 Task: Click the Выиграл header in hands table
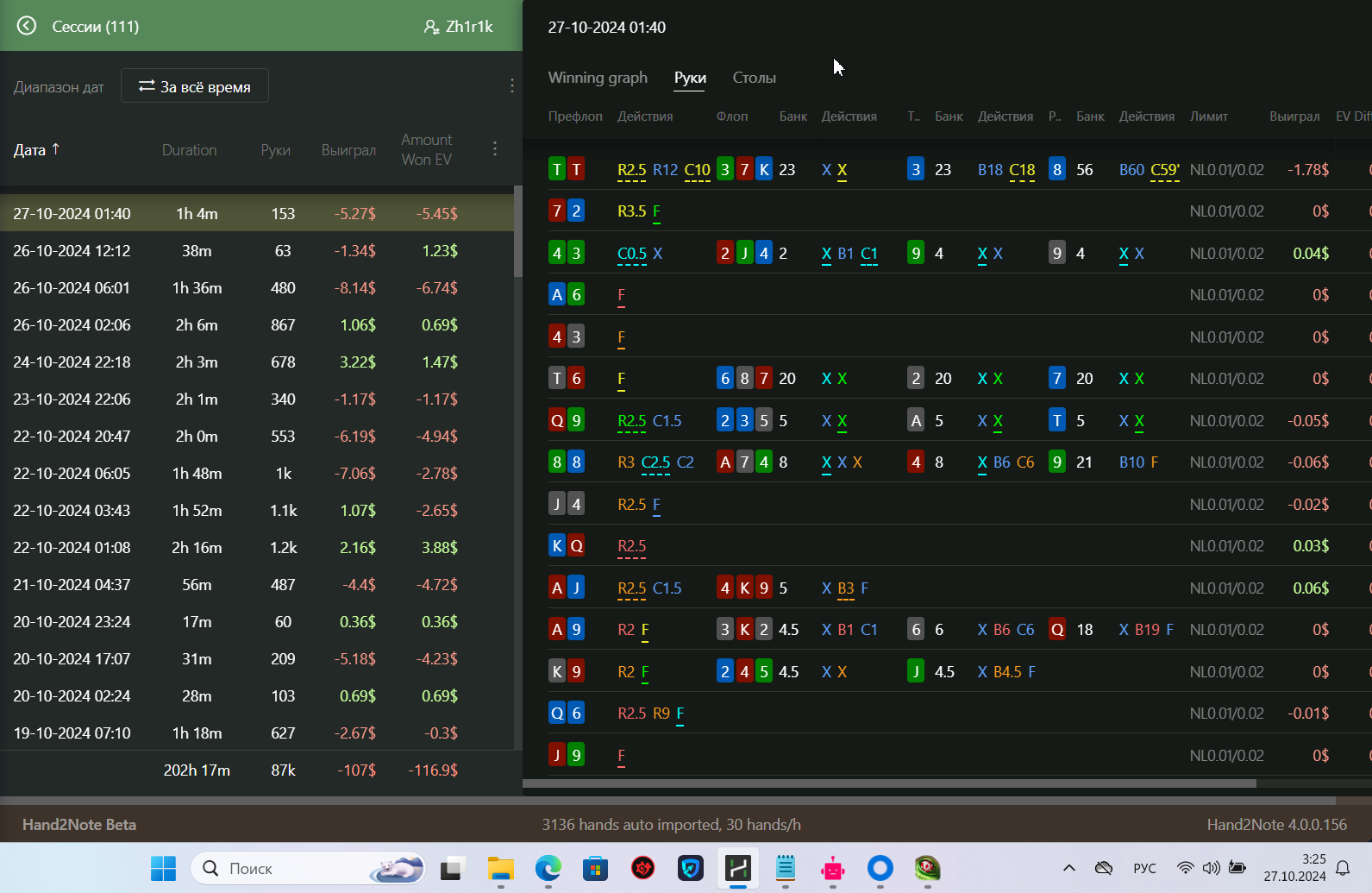pyautogui.click(x=1294, y=116)
